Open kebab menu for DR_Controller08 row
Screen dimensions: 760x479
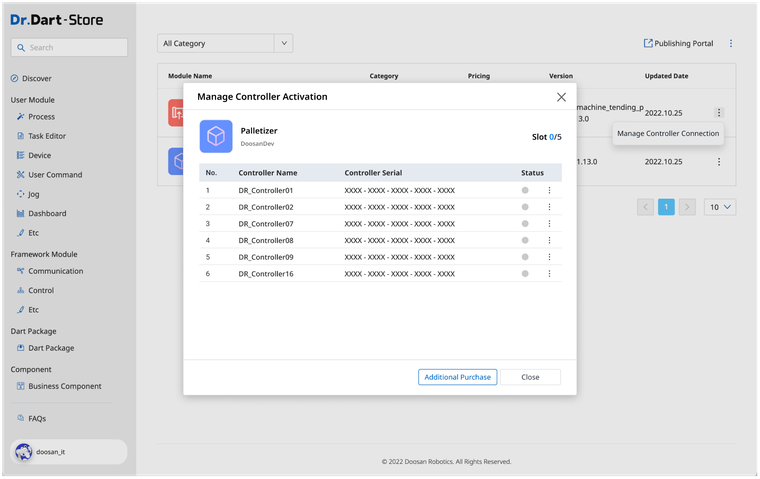coord(548,240)
